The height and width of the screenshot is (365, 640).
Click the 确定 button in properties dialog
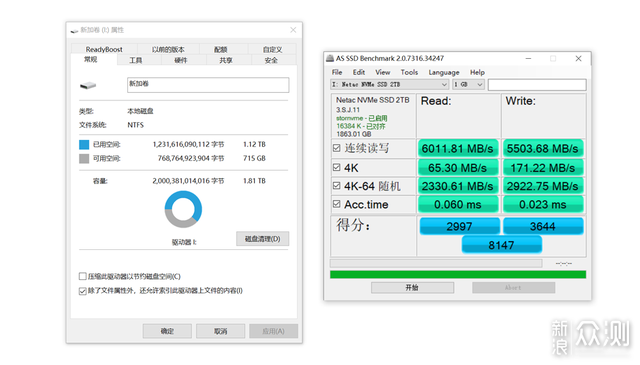(167, 331)
